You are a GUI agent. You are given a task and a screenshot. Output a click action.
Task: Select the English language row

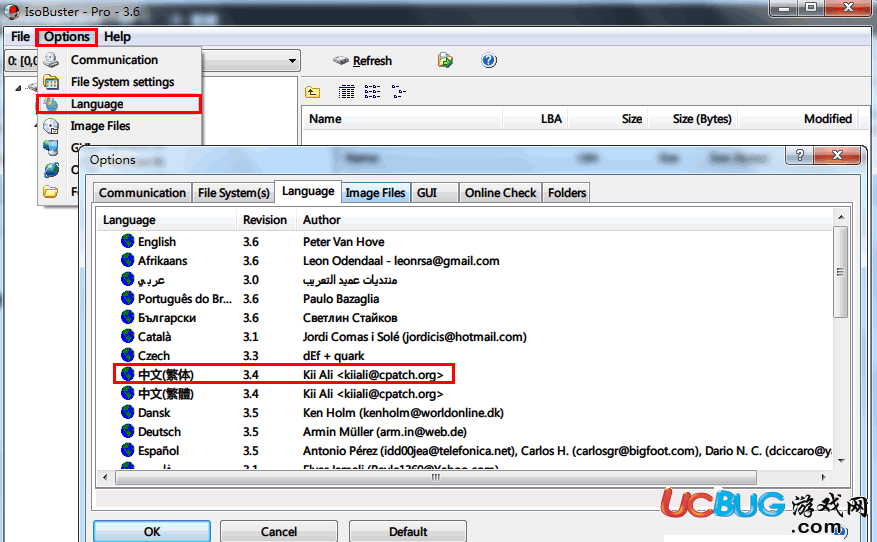point(464,242)
